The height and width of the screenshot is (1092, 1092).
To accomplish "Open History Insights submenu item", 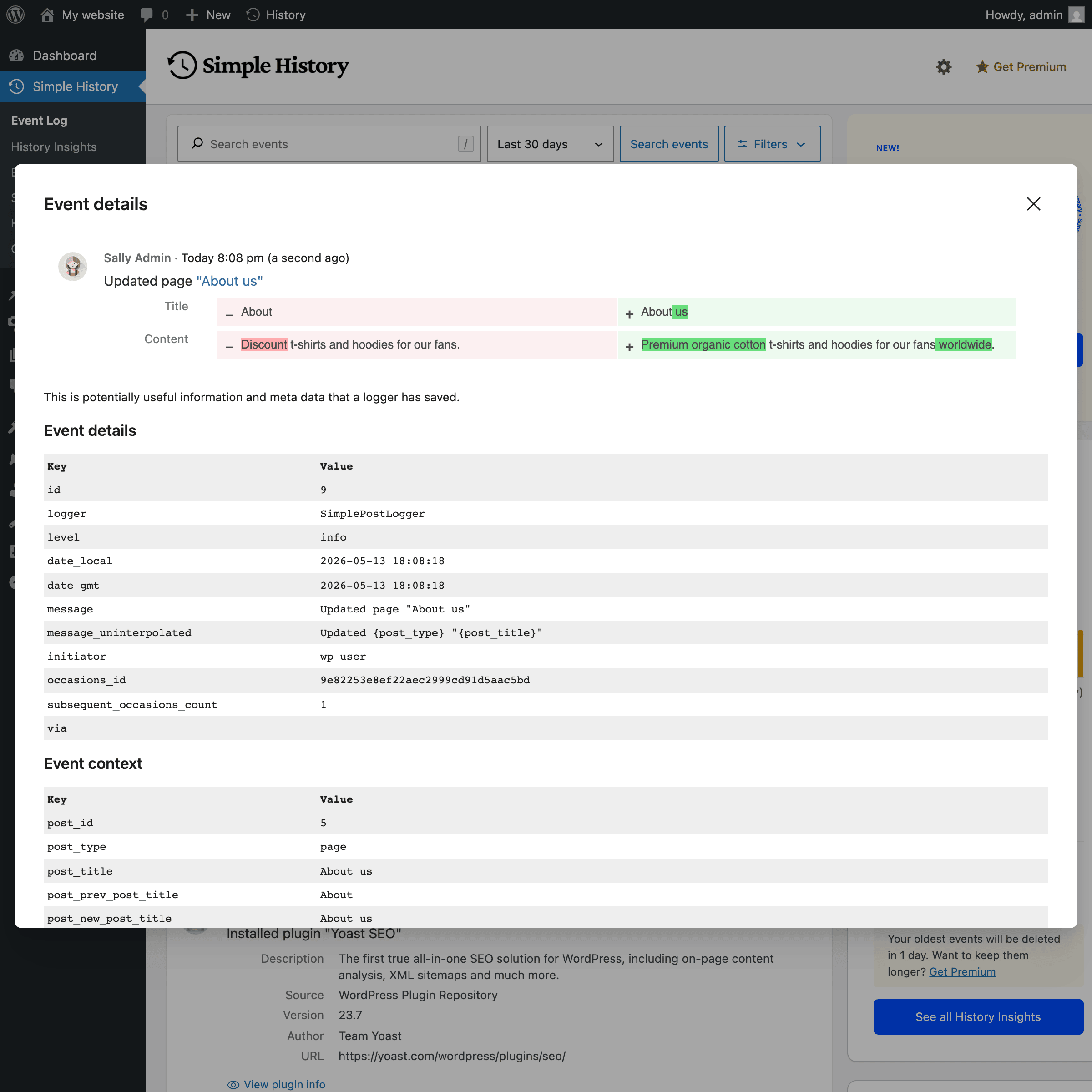I will point(54,147).
